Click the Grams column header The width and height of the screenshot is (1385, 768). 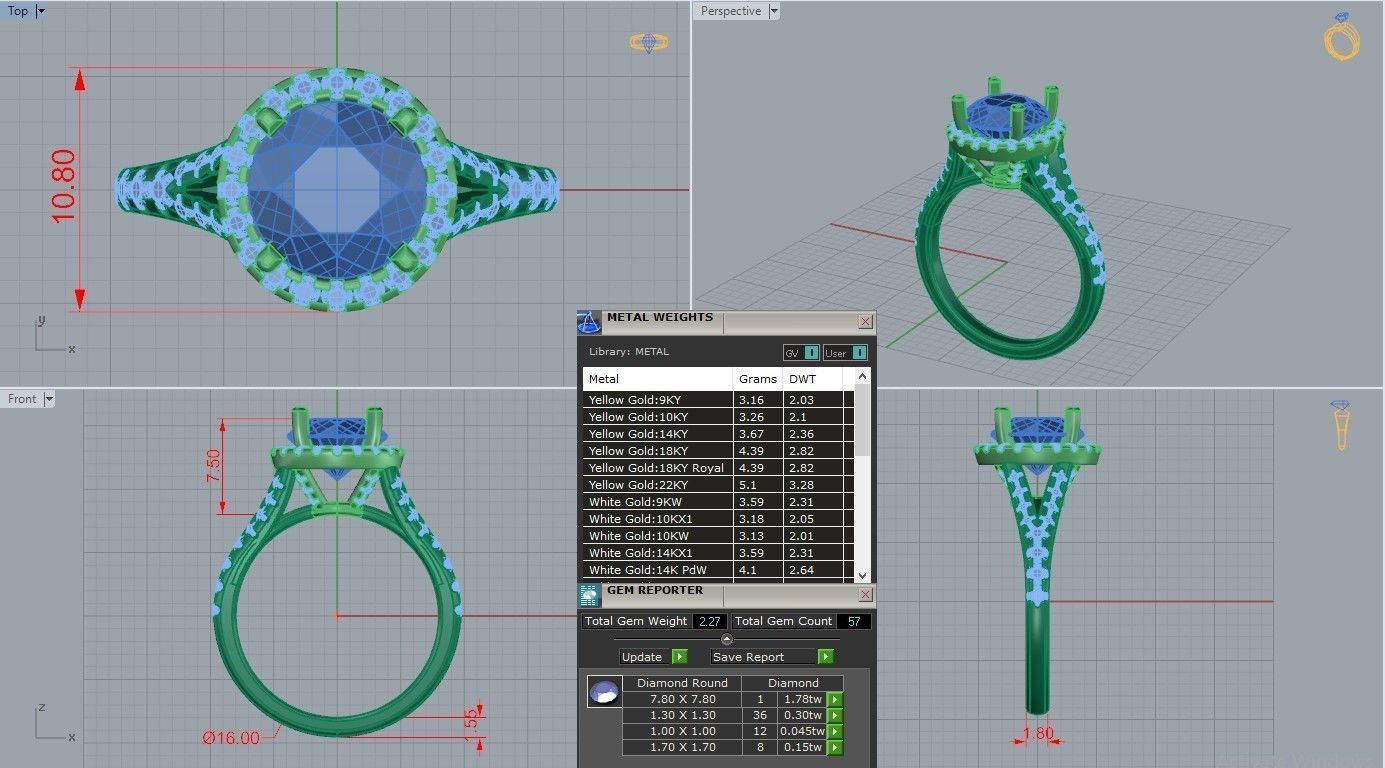pyautogui.click(x=758, y=379)
